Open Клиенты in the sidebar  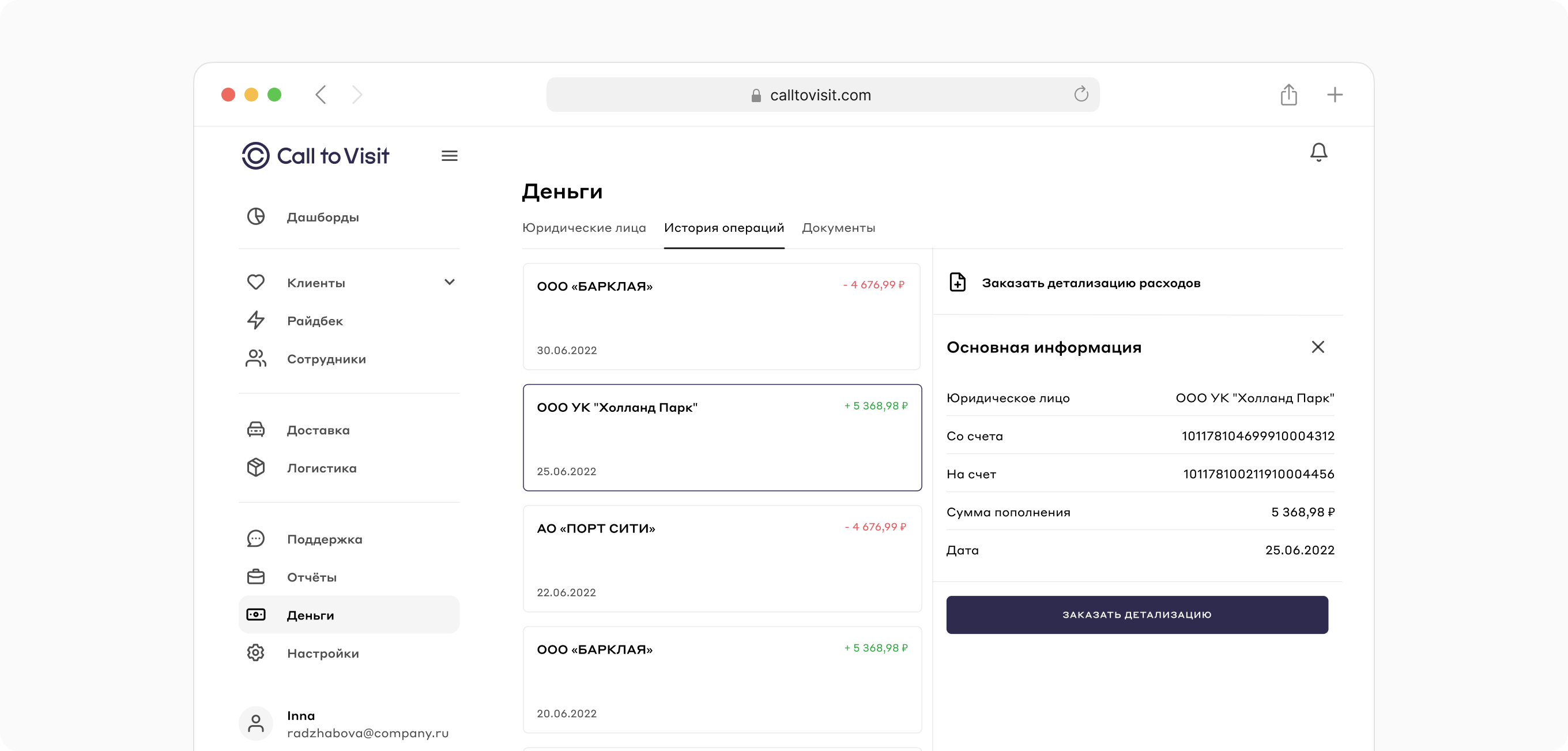pos(349,283)
